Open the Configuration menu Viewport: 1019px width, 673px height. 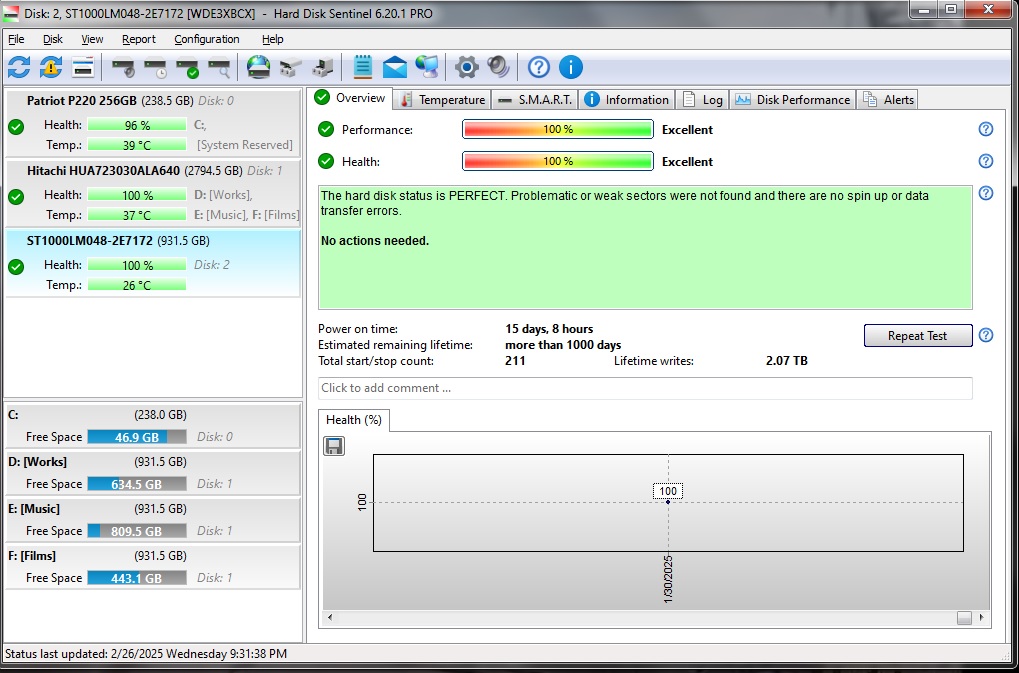click(x=206, y=39)
